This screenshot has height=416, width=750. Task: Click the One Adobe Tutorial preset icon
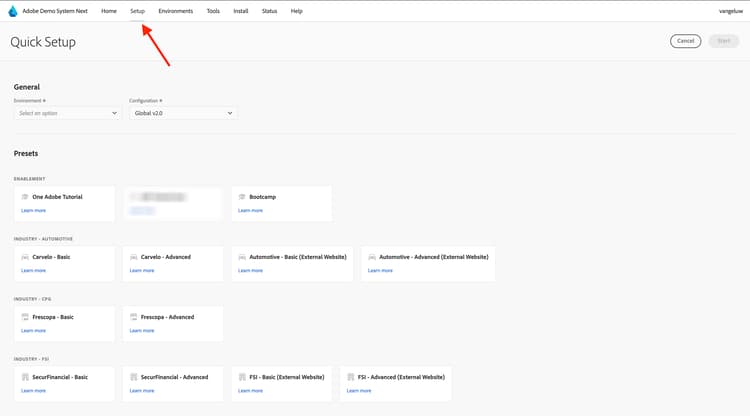tap(25, 197)
